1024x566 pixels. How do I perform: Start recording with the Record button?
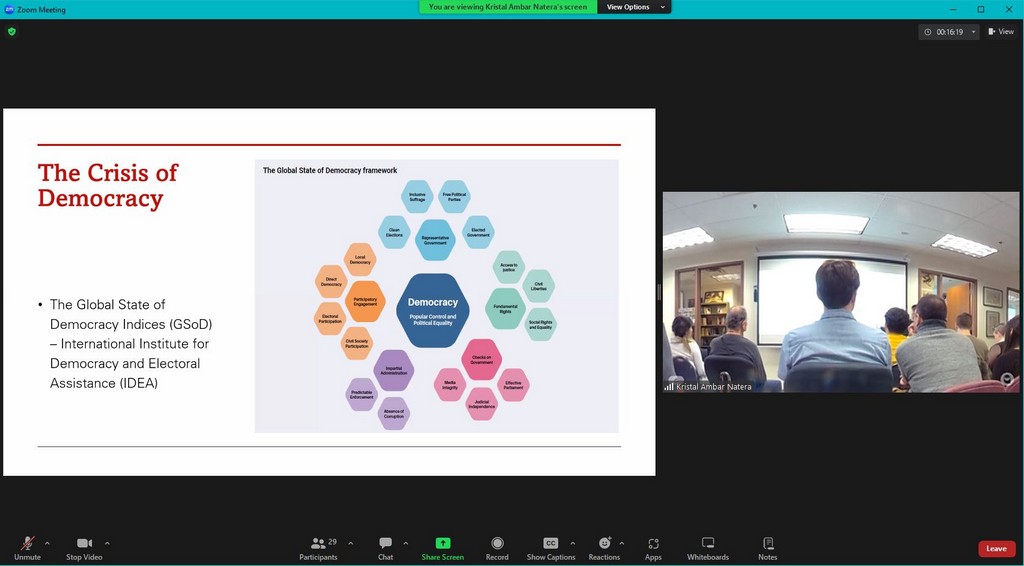click(497, 547)
